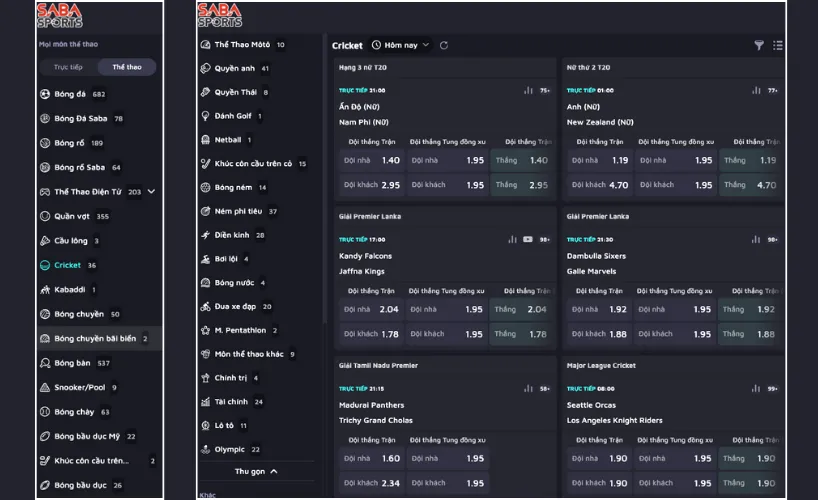Image resolution: width=818 pixels, height=500 pixels.
Task: Click the refresh icon beside Hôm nay
Action: point(444,45)
